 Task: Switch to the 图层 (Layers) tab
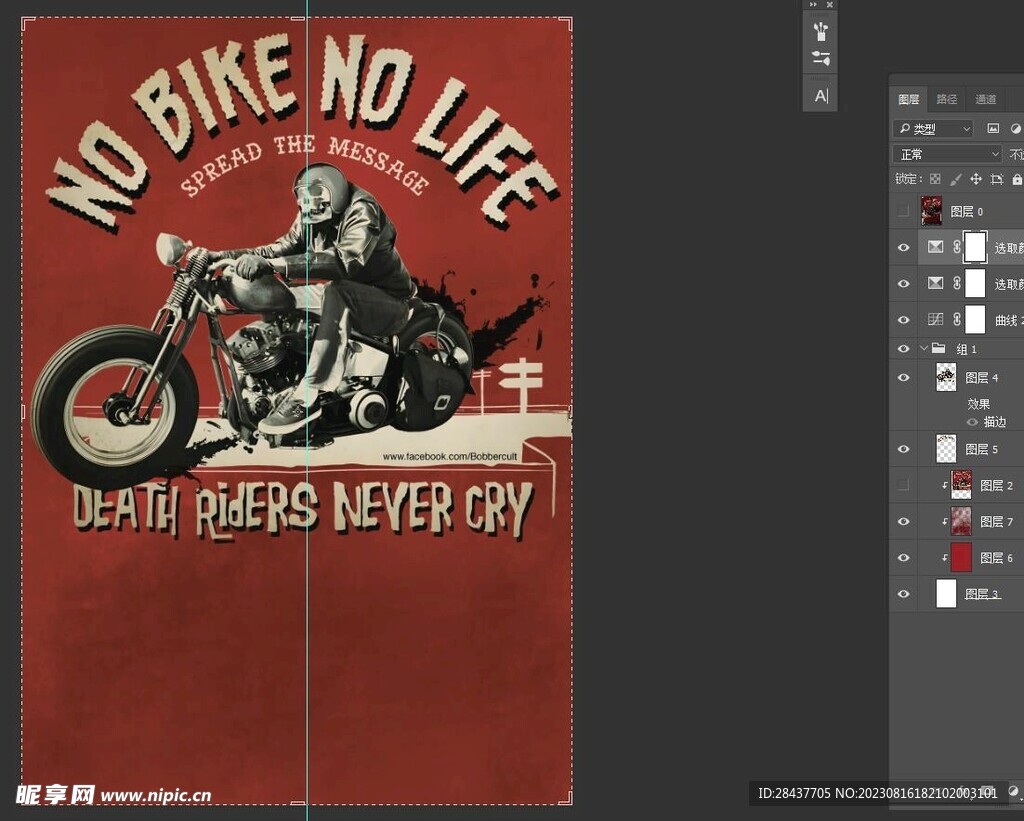(x=908, y=99)
